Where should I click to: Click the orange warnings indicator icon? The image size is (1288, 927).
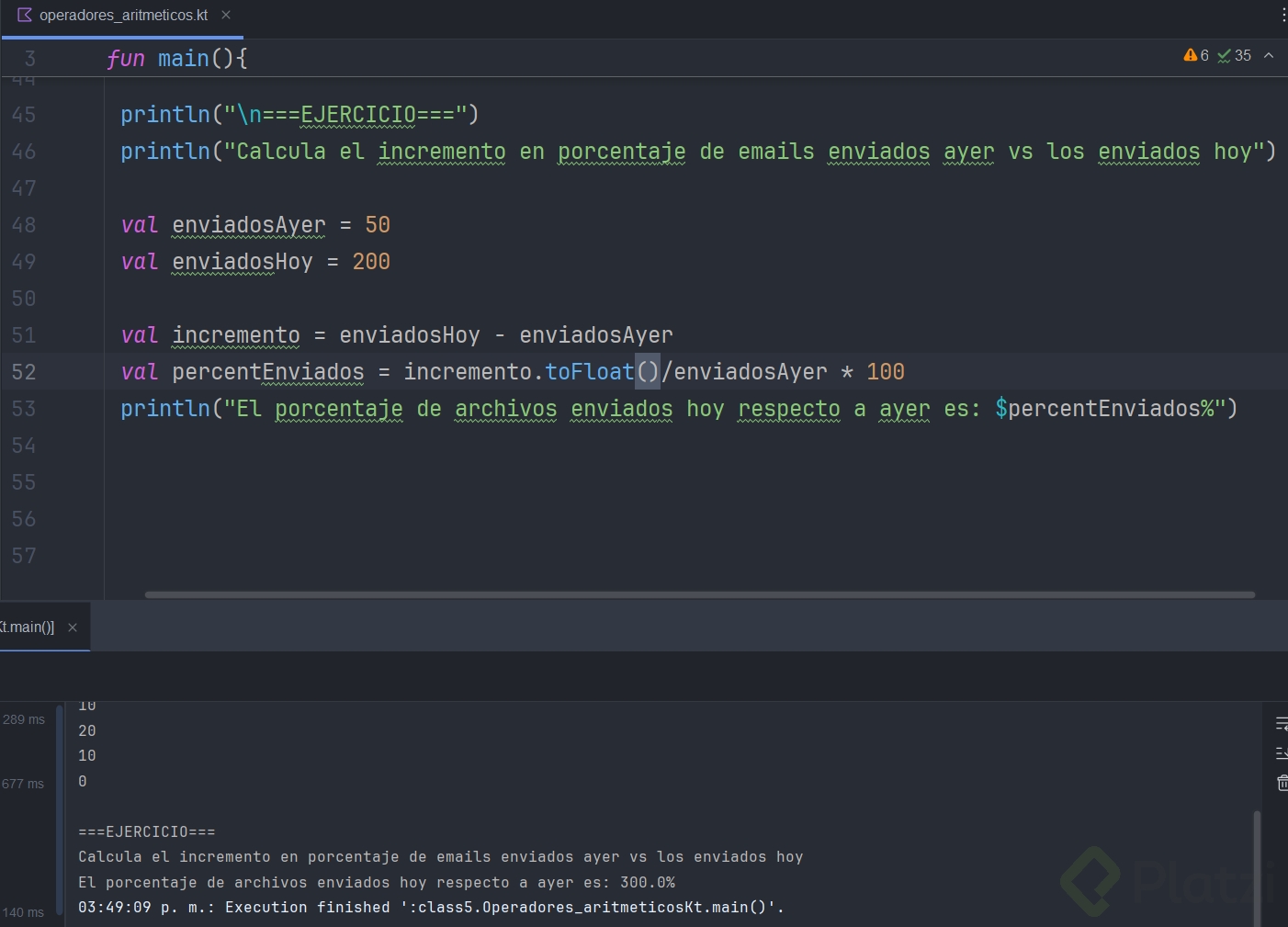[1191, 55]
